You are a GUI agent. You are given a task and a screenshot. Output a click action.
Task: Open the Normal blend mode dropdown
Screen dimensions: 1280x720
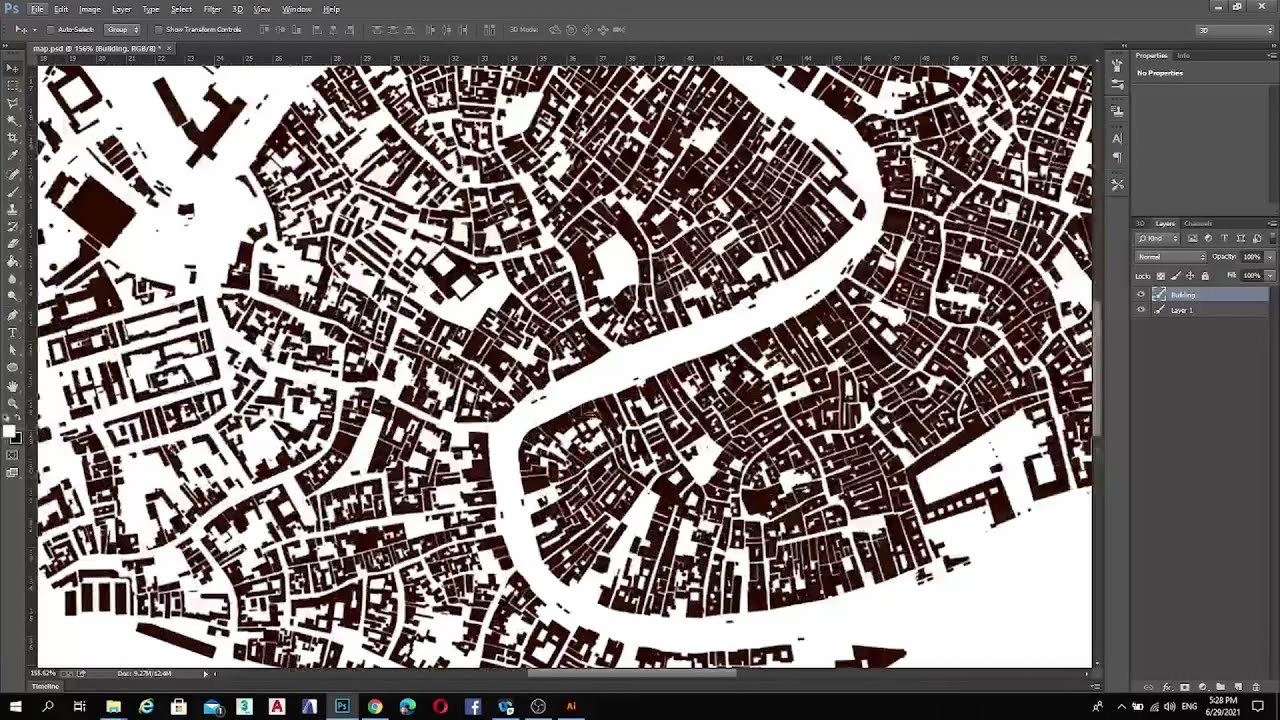tap(1171, 257)
